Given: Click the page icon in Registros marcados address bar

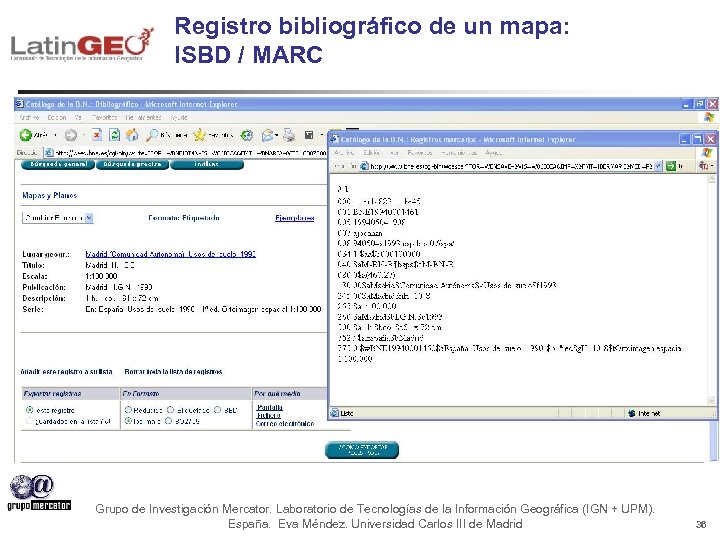Looking at the screenshot, I should click(x=364, y=166).
